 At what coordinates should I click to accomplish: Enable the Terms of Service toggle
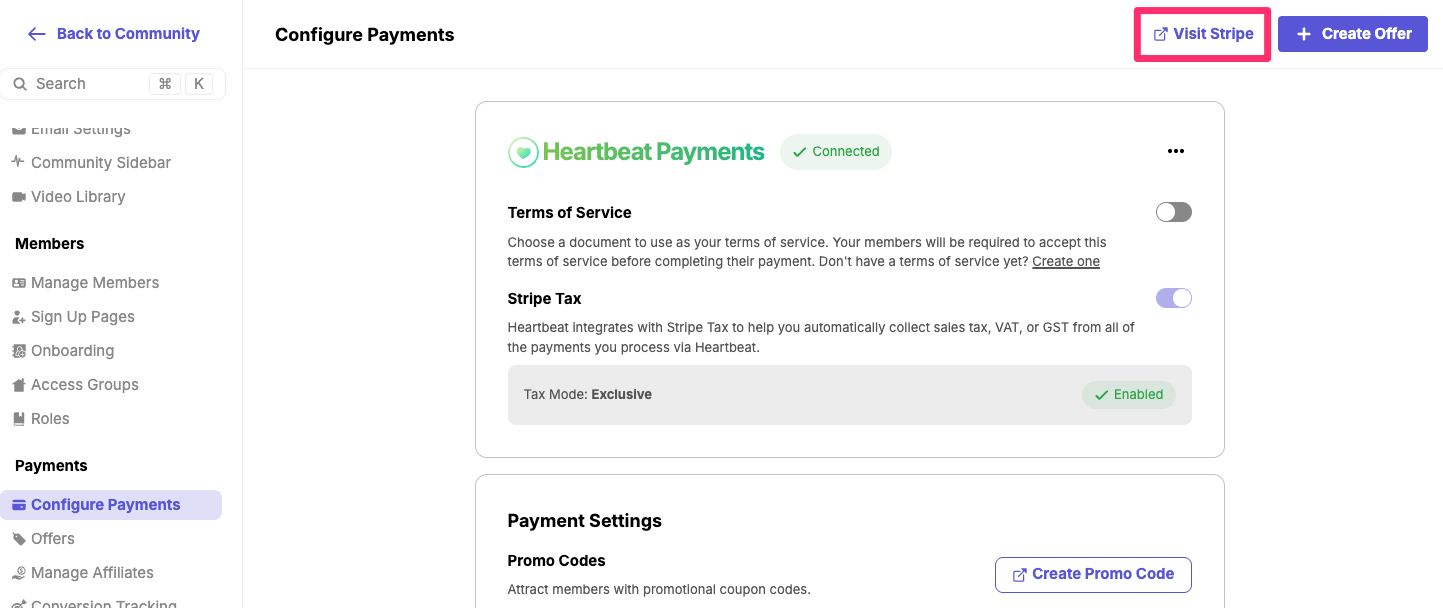1173,212
